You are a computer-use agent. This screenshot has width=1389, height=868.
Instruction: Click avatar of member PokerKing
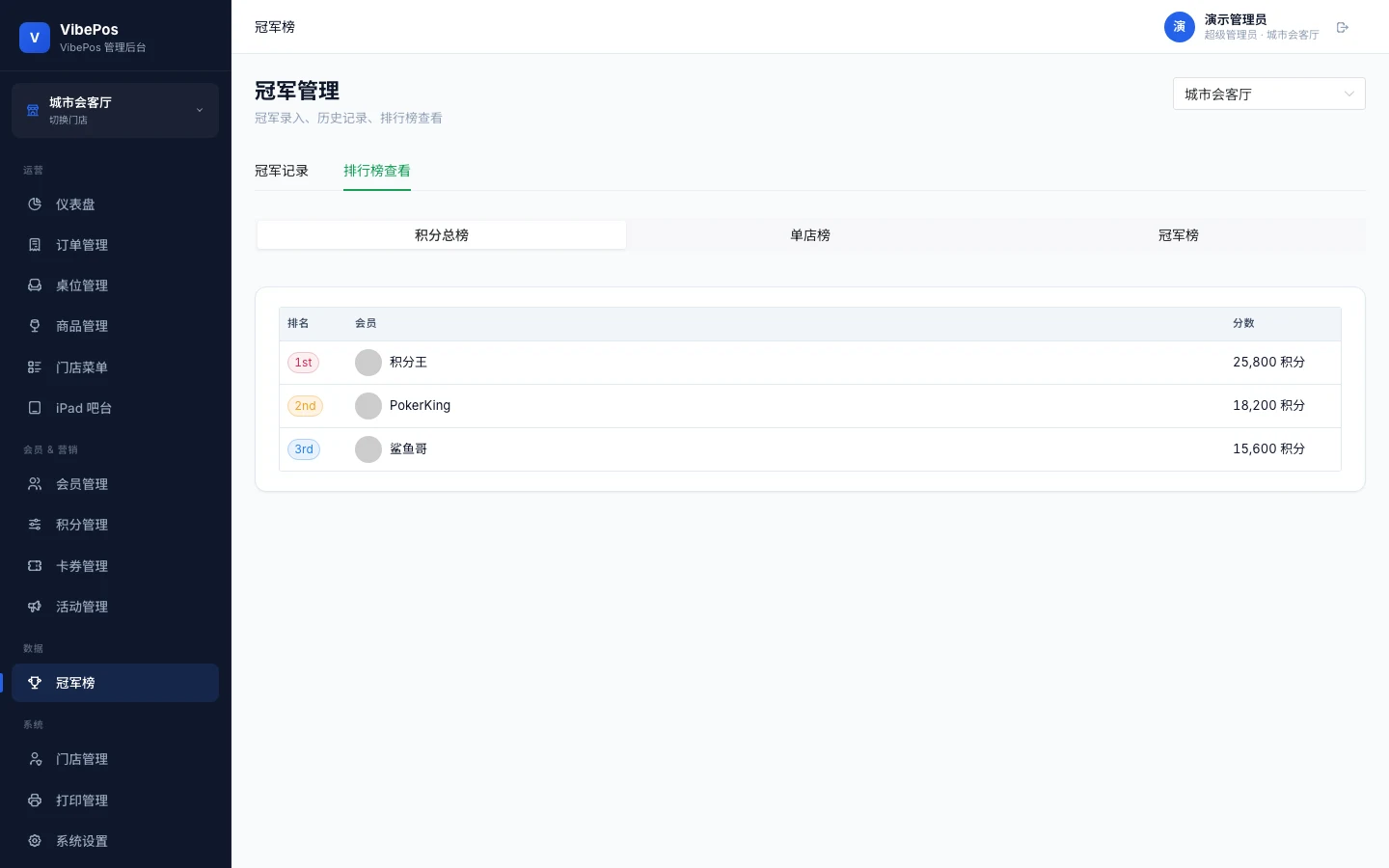coord(368,406)
